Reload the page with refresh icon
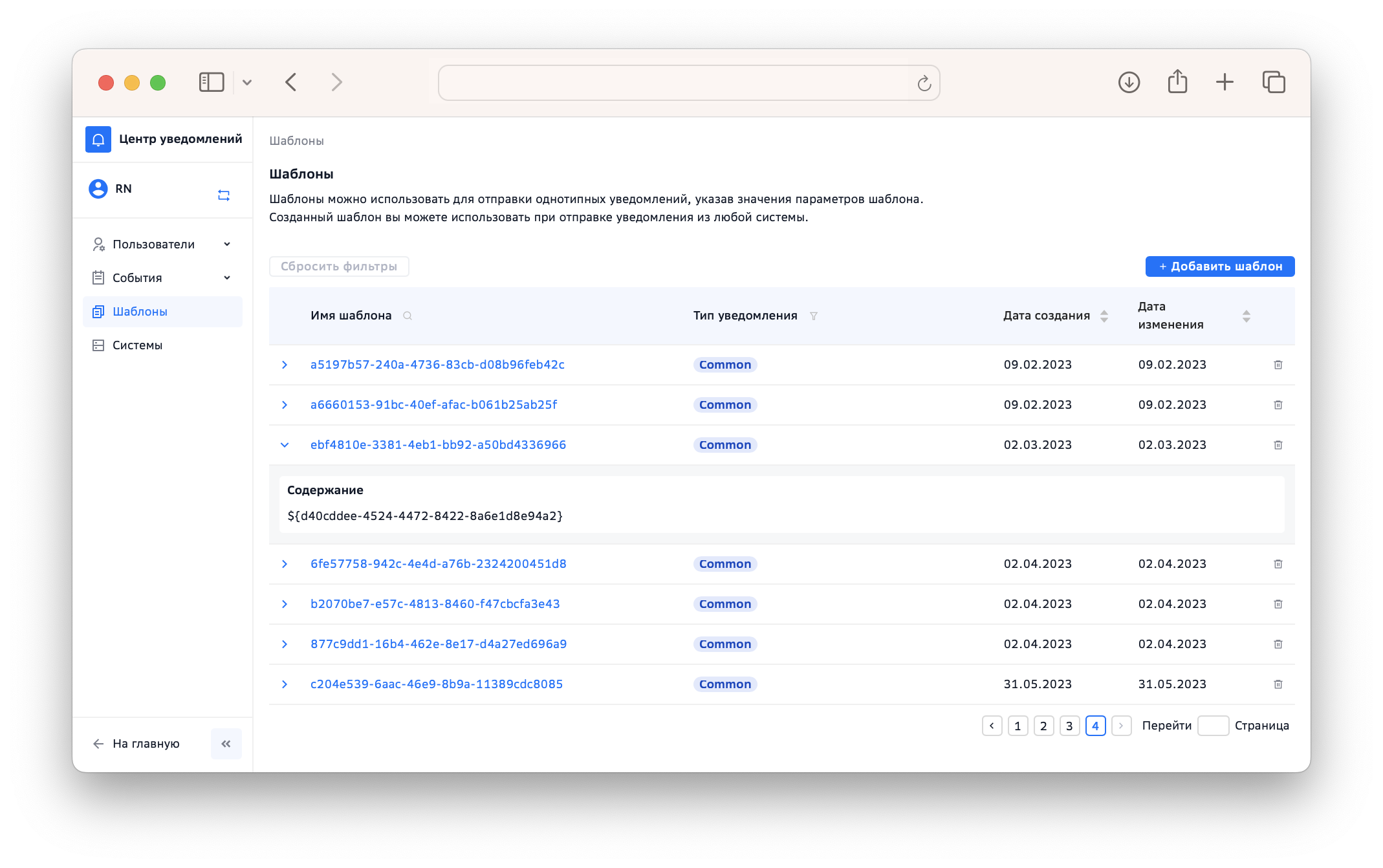The width and height of the screenshot is (1383, 868). (924, 83)
